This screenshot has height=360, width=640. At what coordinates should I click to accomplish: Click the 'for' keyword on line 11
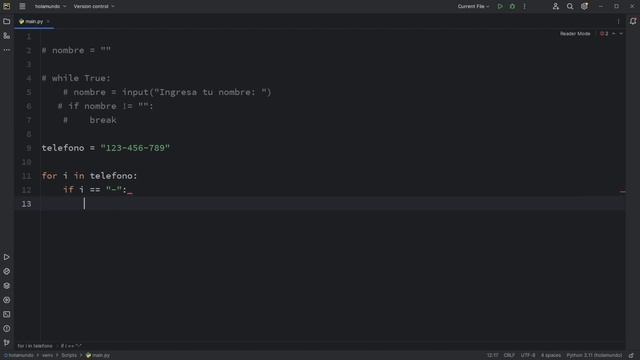tap(49, 176)
